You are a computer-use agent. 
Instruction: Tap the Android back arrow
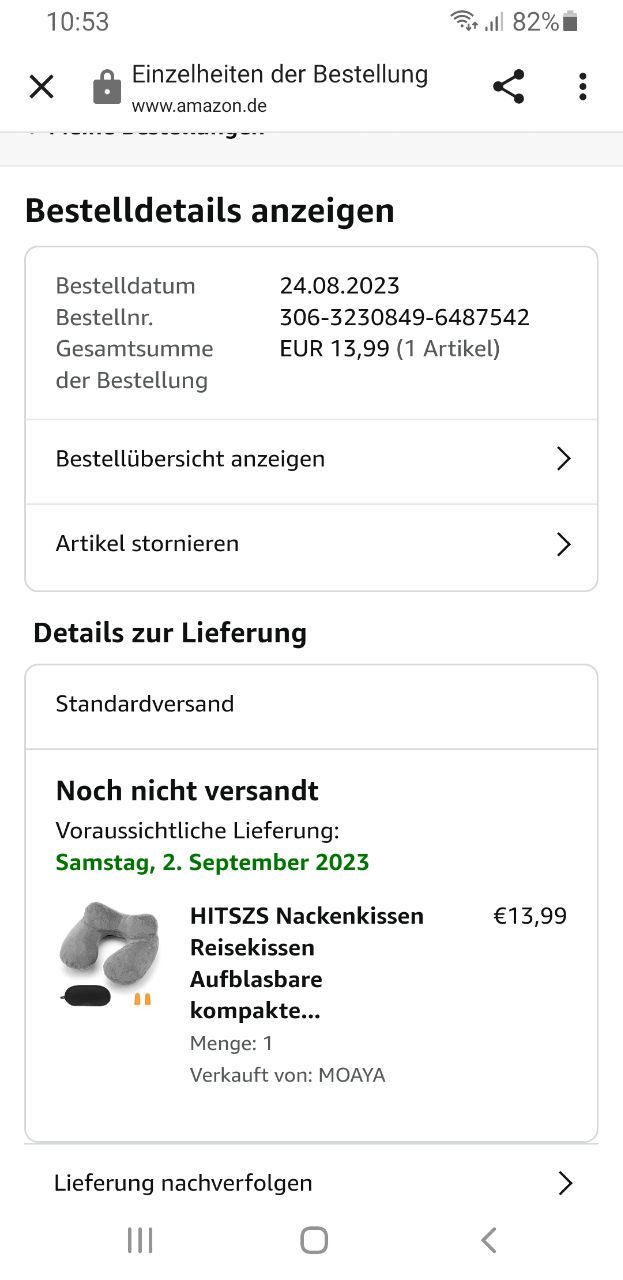tap(488, 1241)
